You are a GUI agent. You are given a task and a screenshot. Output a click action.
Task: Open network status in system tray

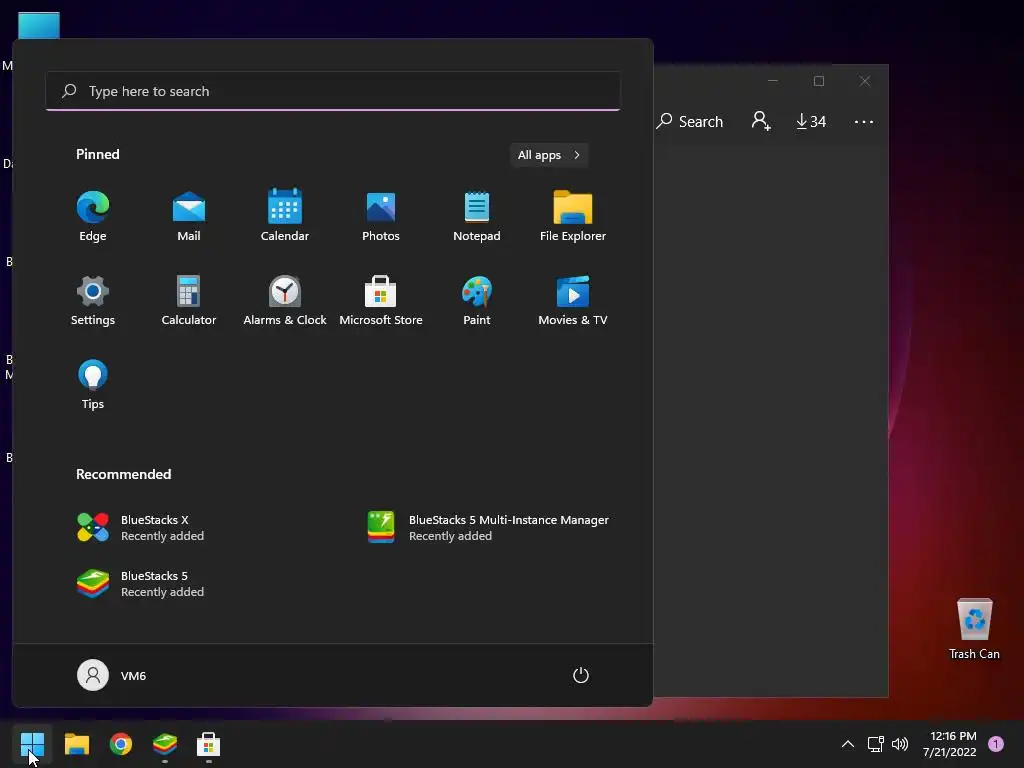tap(875, 744)
